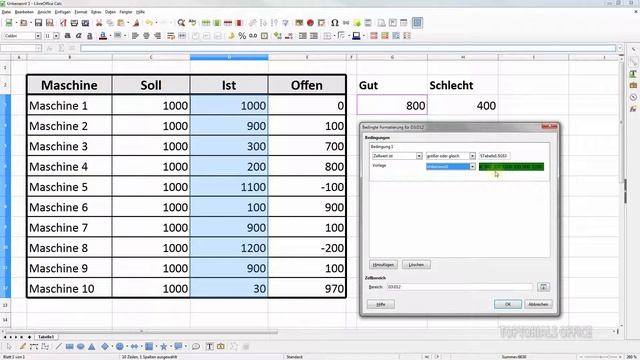Viewport: 640px width, 360px height.
Task: Open the Datei menu
Action: (6, 12)
